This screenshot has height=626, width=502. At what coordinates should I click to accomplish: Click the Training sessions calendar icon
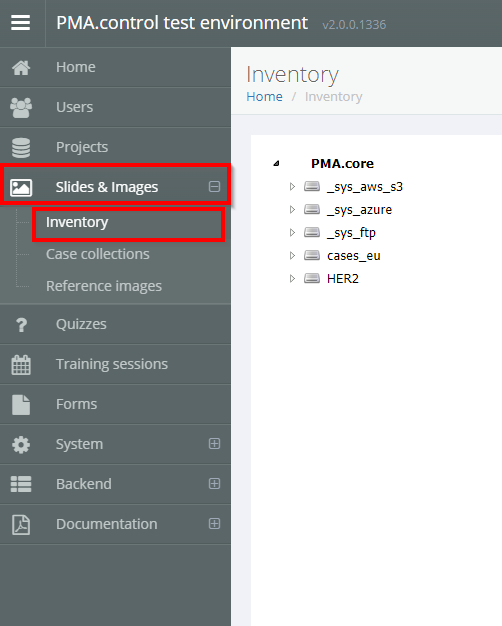(x=21, y=365)
